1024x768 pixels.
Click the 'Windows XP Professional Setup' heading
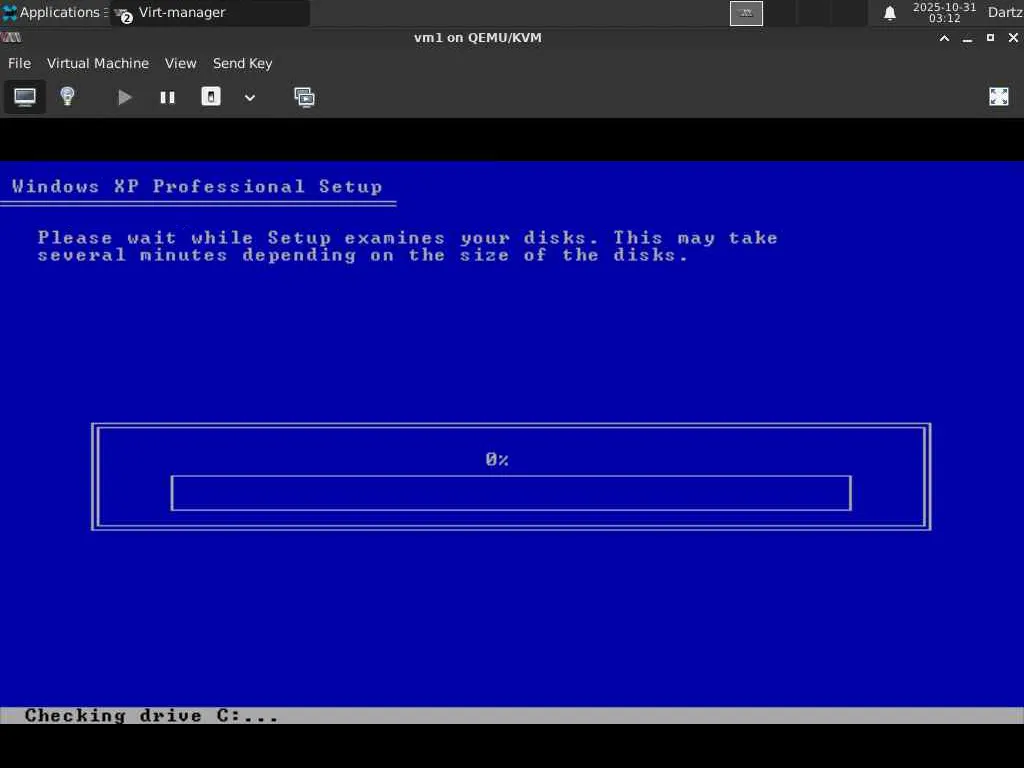[x=197, y=187]
